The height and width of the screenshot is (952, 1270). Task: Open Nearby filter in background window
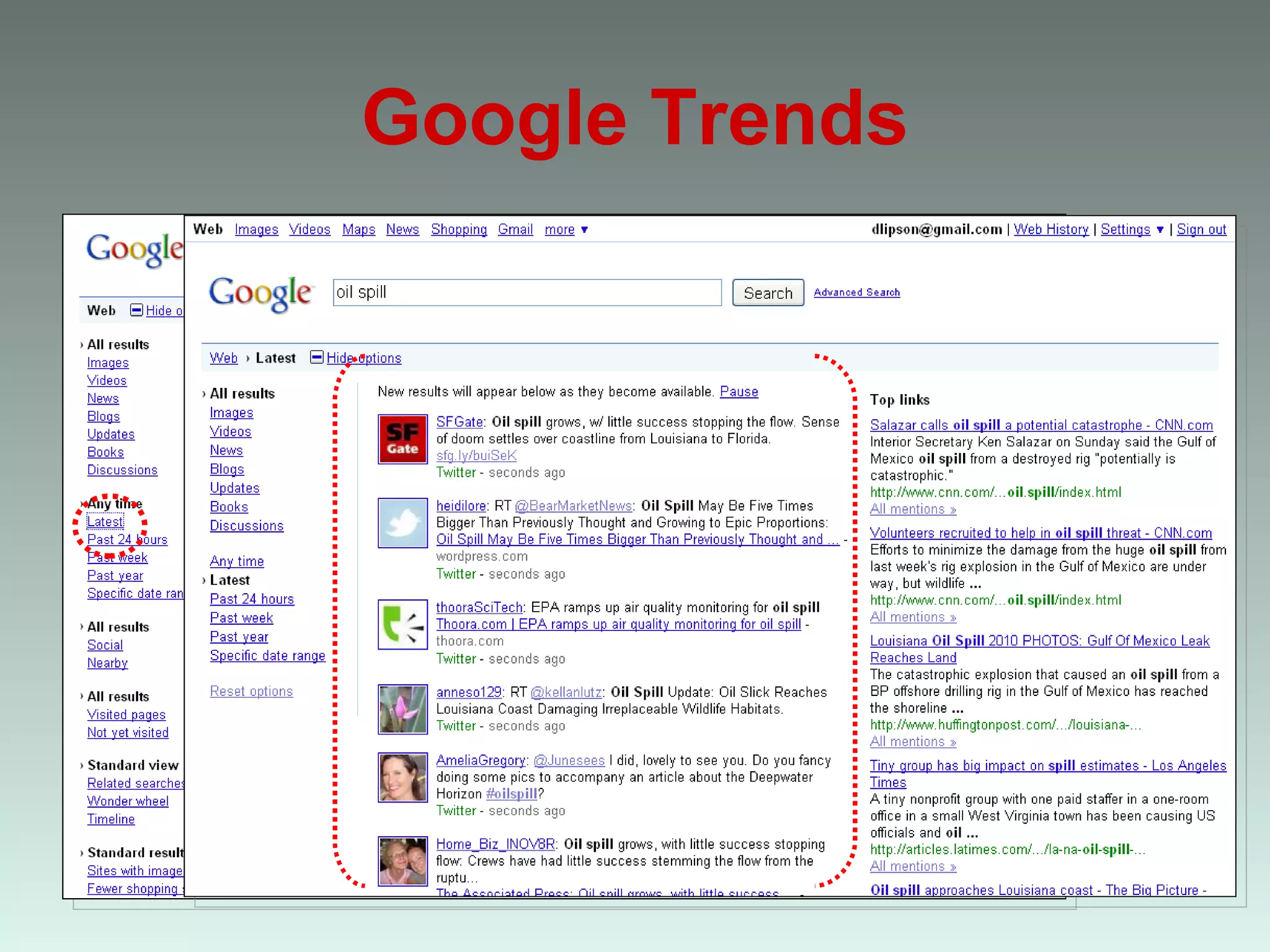coord(107,663)
